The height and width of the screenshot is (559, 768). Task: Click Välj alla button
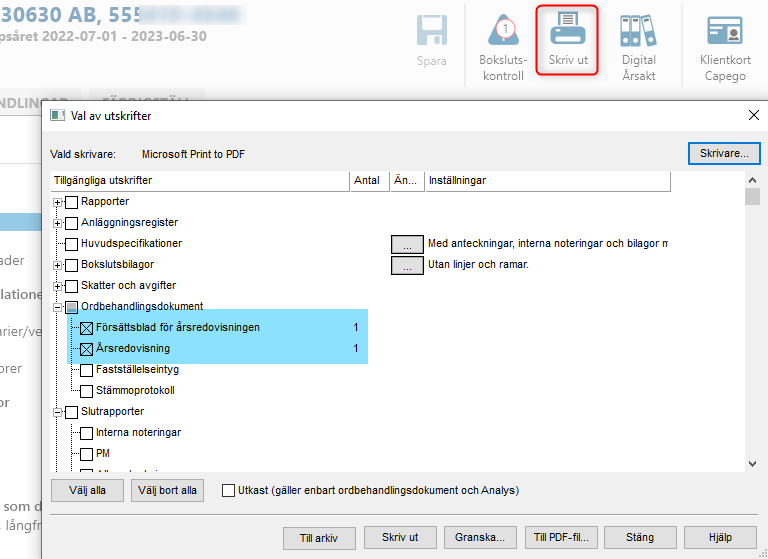tap(87, 490)
